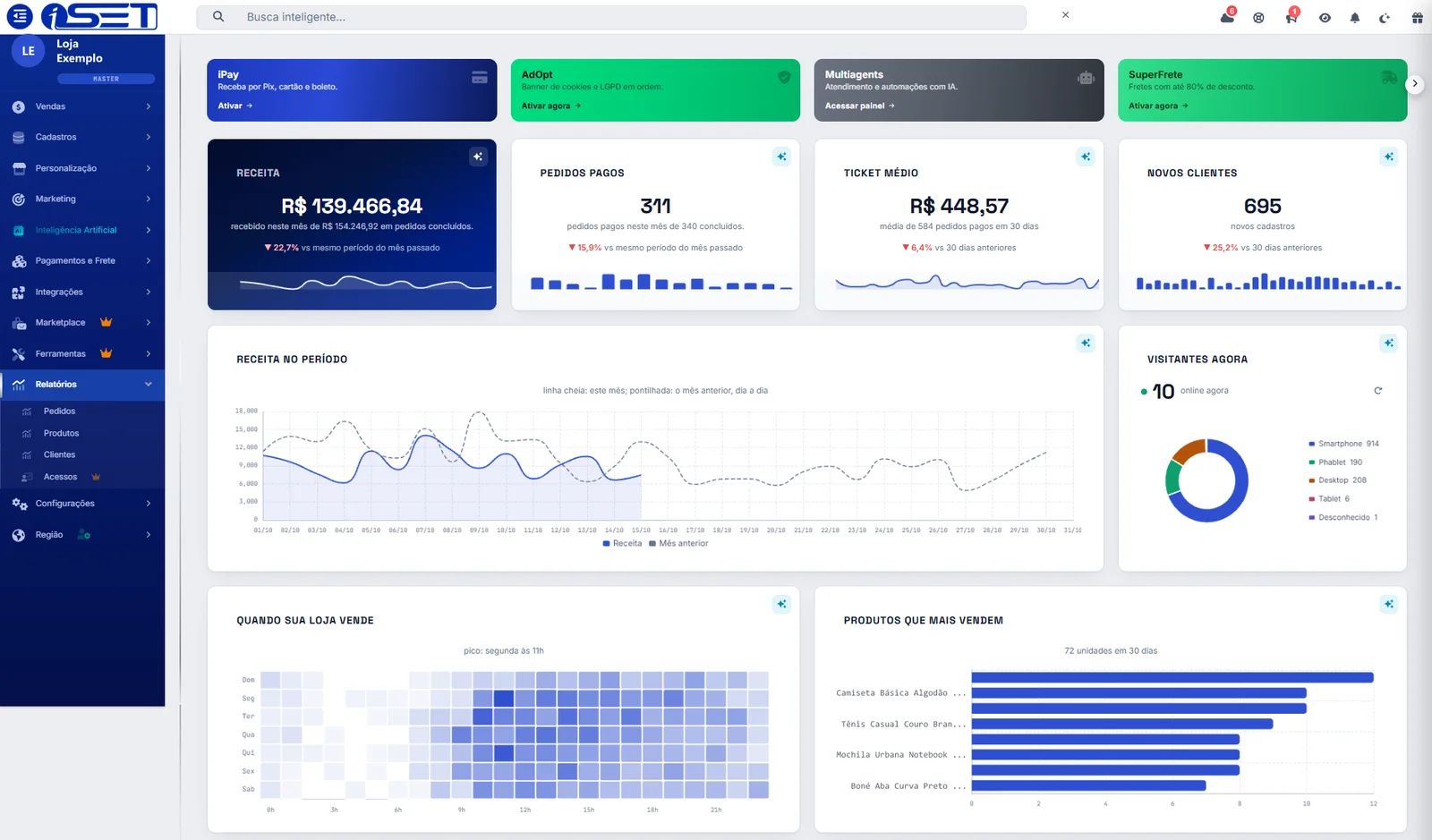The image size is (1432, 840).
Task: Expand the Marketing menu
Action: coord(82,199)
